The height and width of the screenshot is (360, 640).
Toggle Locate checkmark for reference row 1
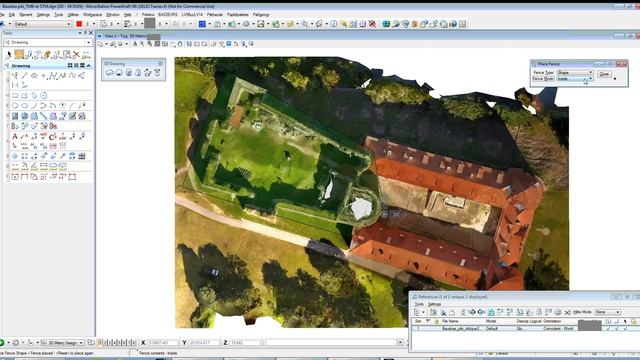[x=625, y=328]
